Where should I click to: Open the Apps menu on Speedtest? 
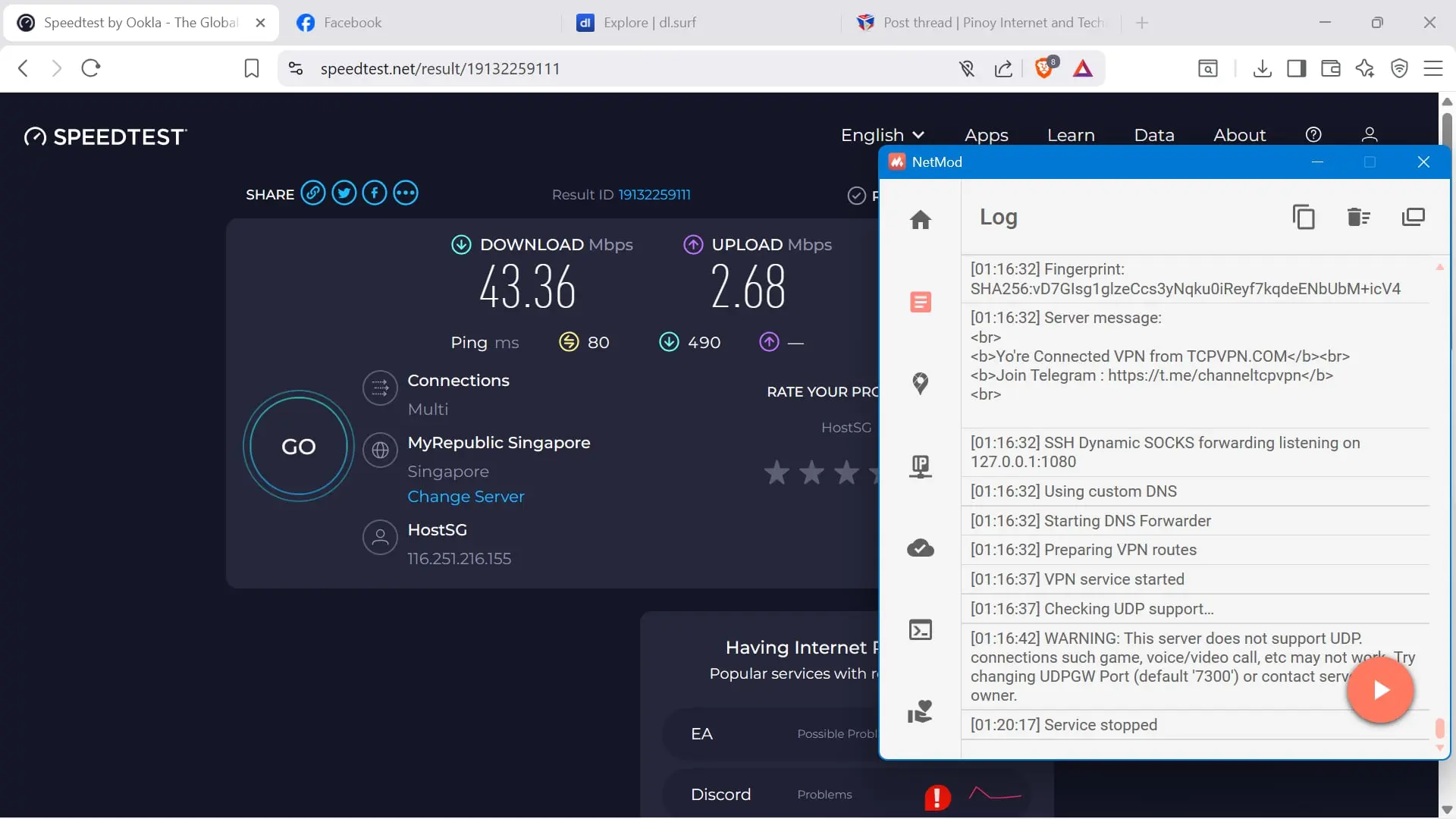[987, 135]
